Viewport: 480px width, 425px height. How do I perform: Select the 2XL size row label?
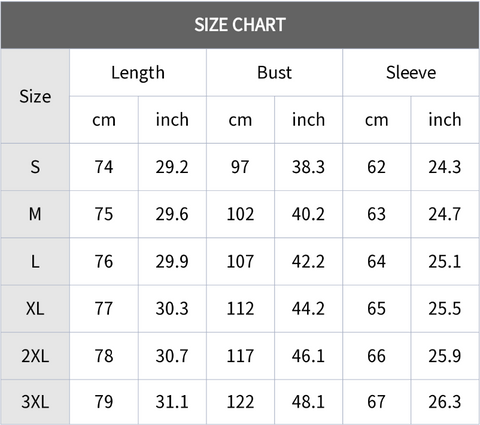pos(35,356)
